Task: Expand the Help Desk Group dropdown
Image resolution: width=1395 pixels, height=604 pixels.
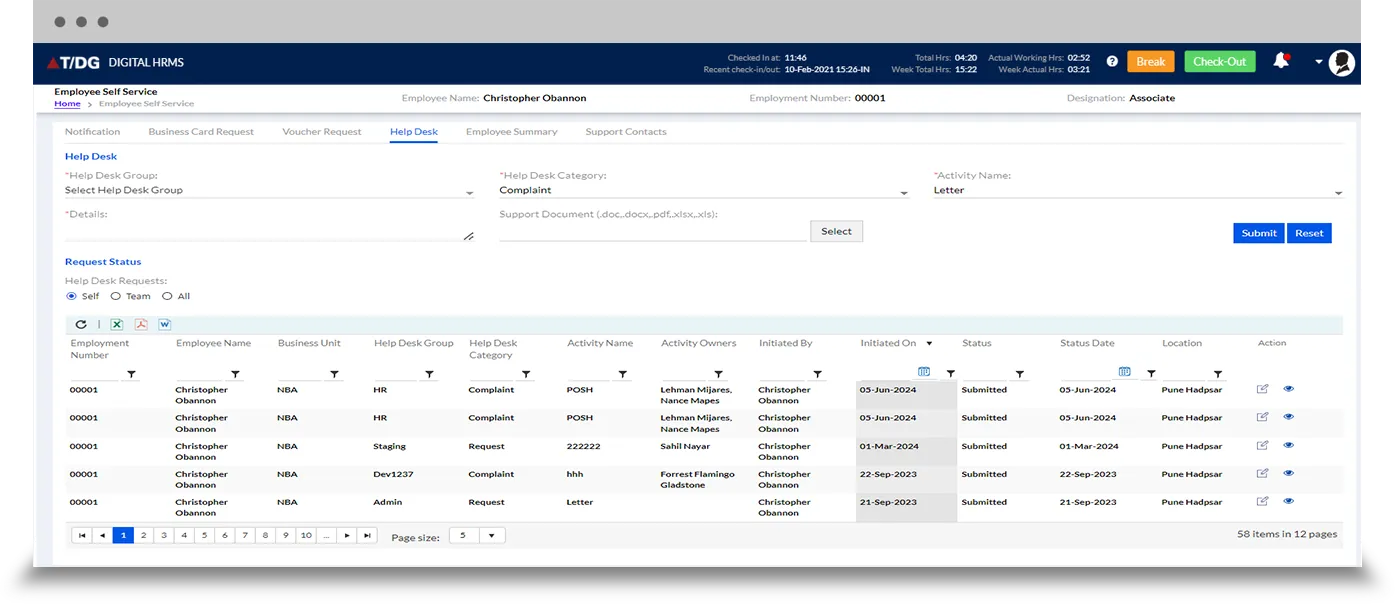Action: pyautogui.click(x=469, y=192)
